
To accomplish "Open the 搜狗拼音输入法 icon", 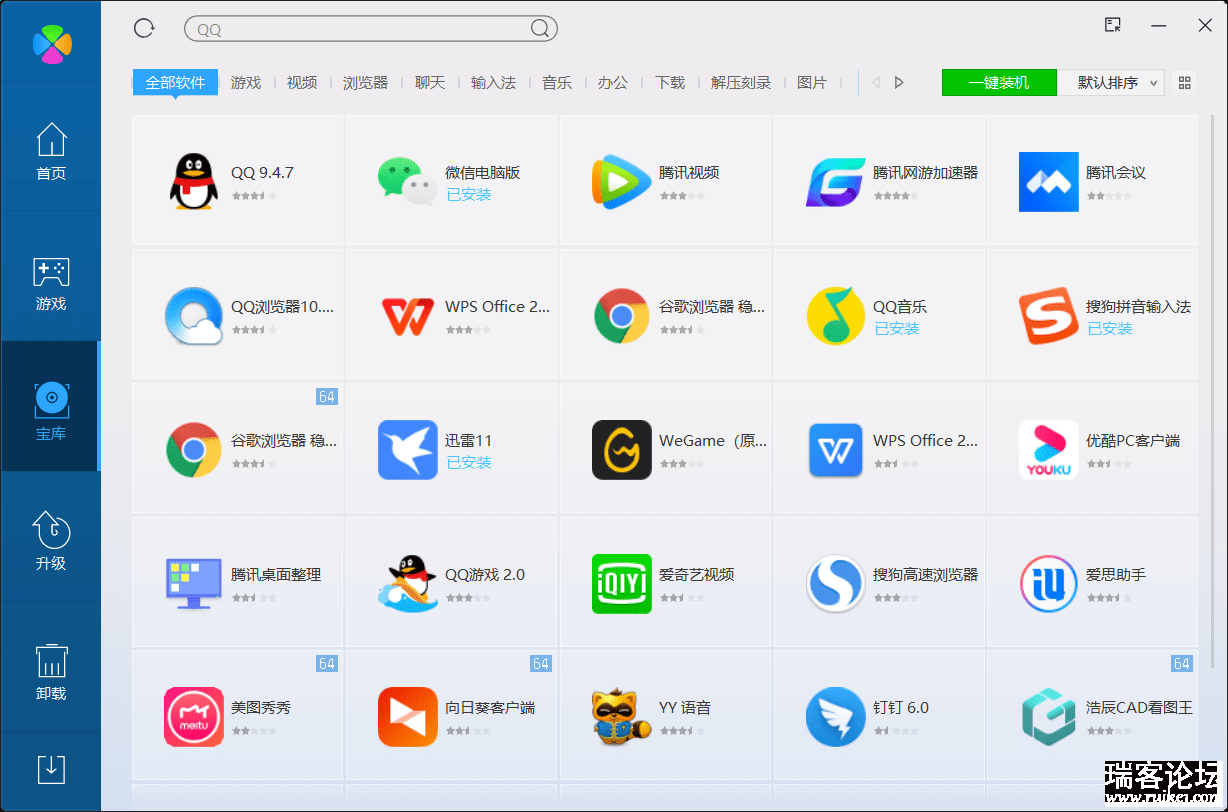I will [x=1049, y=316].
